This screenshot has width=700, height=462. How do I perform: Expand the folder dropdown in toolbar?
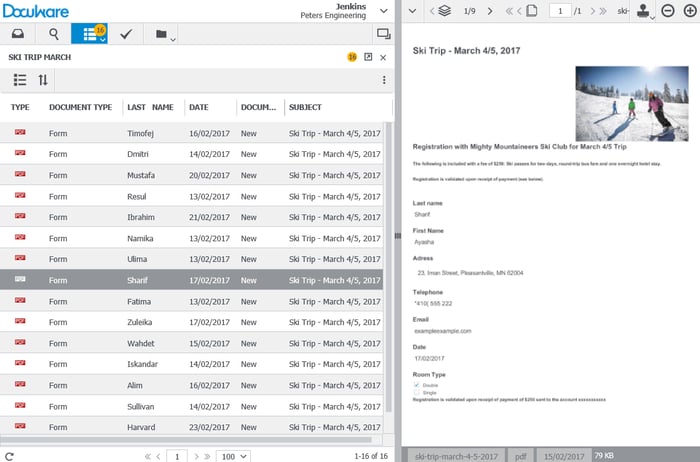(165, 35)
